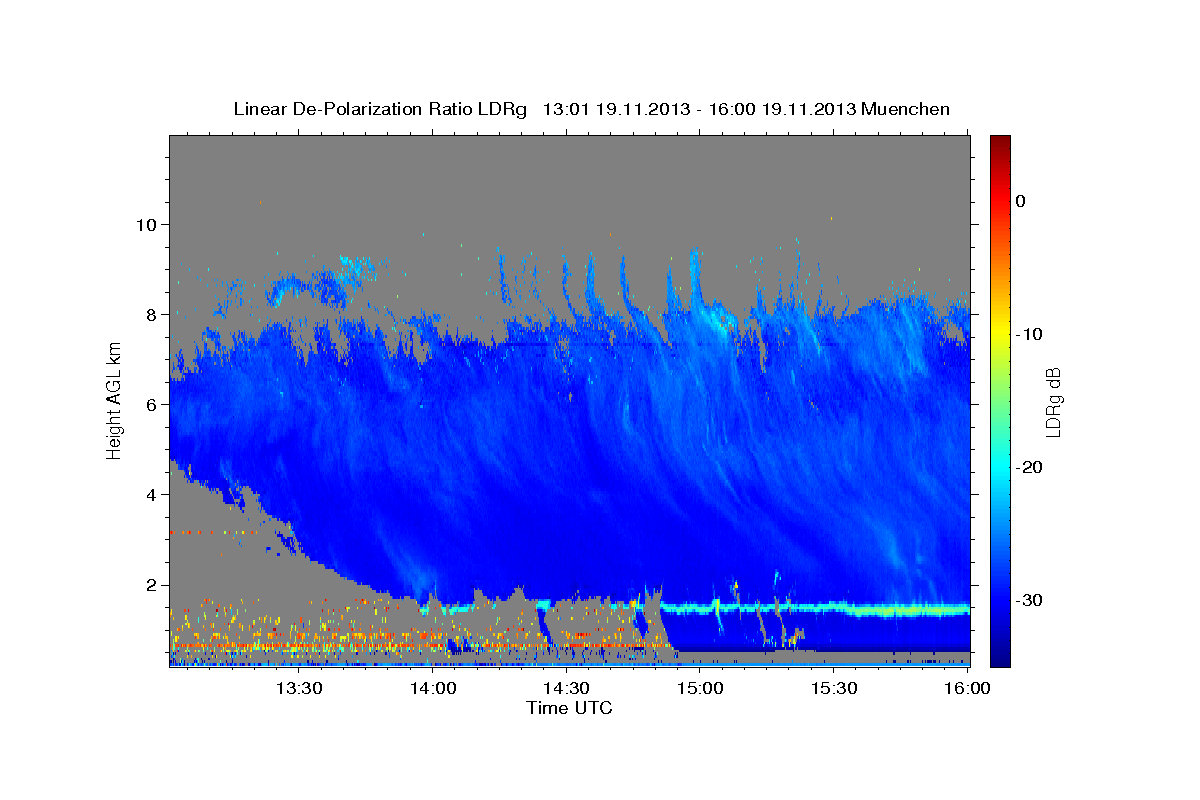This screenshot has height=800, width=1200.
Task: Pick the dark red top of the colorbar
Action: (x=1000, y=145)
